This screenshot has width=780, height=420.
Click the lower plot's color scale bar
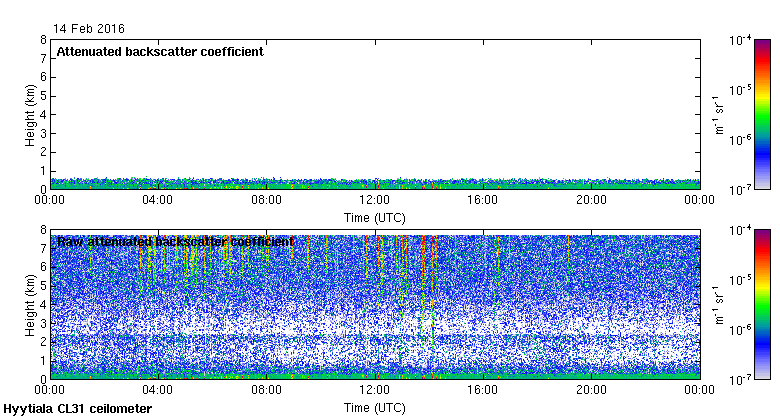coord(763,304)
